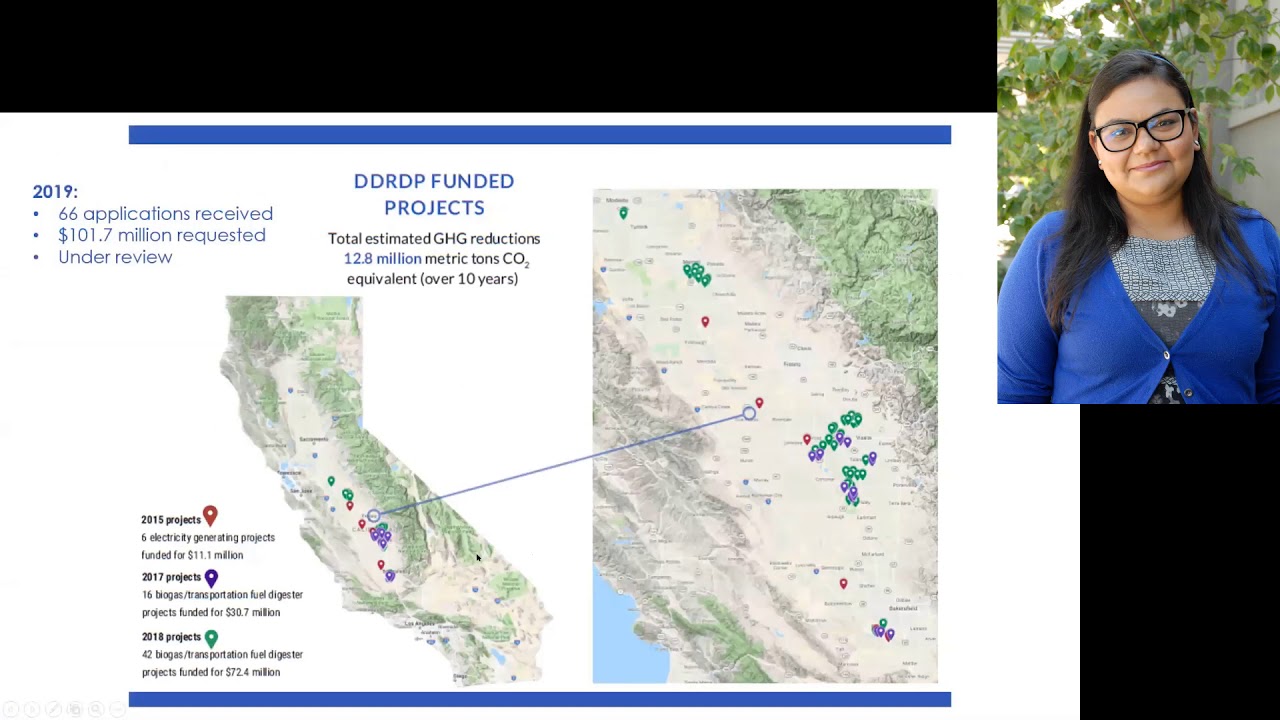The width and height of the screenshot is (1280, 720).
Task: Click the "2017 projects" legend label
Action: point(171,577)
